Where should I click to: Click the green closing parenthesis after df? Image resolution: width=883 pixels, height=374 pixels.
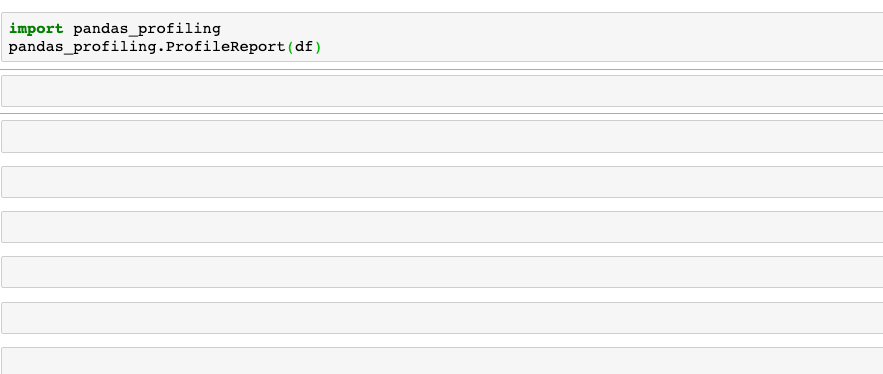318,47
